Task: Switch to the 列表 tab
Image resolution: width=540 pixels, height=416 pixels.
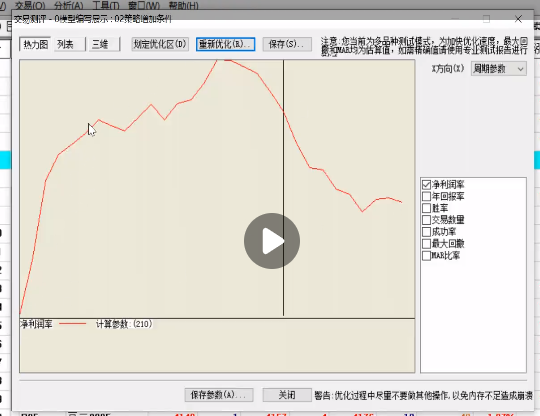Action: point(70,44)
